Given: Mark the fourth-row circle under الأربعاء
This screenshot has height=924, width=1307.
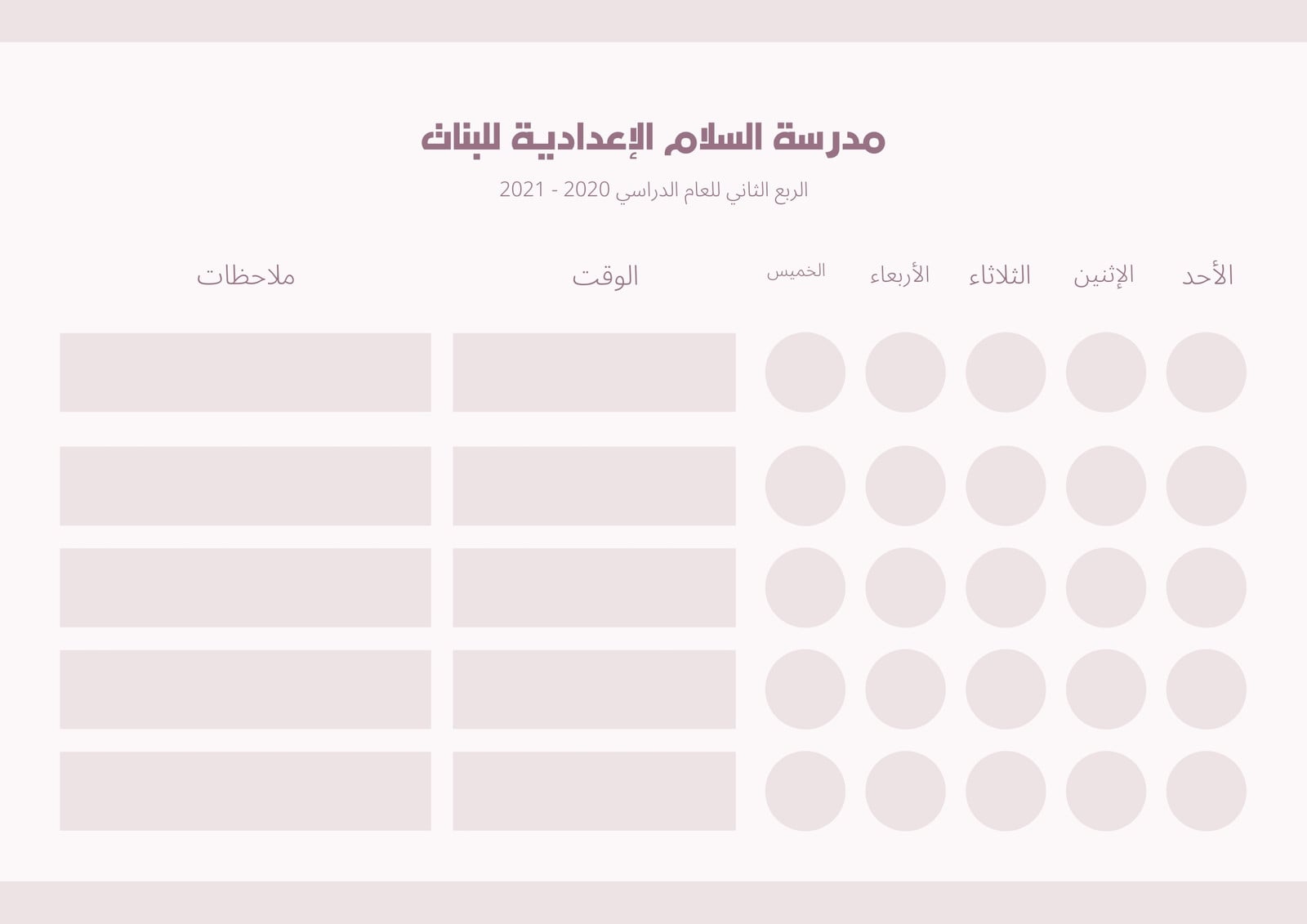Looking at the screenshot, I should click(905, 690).
